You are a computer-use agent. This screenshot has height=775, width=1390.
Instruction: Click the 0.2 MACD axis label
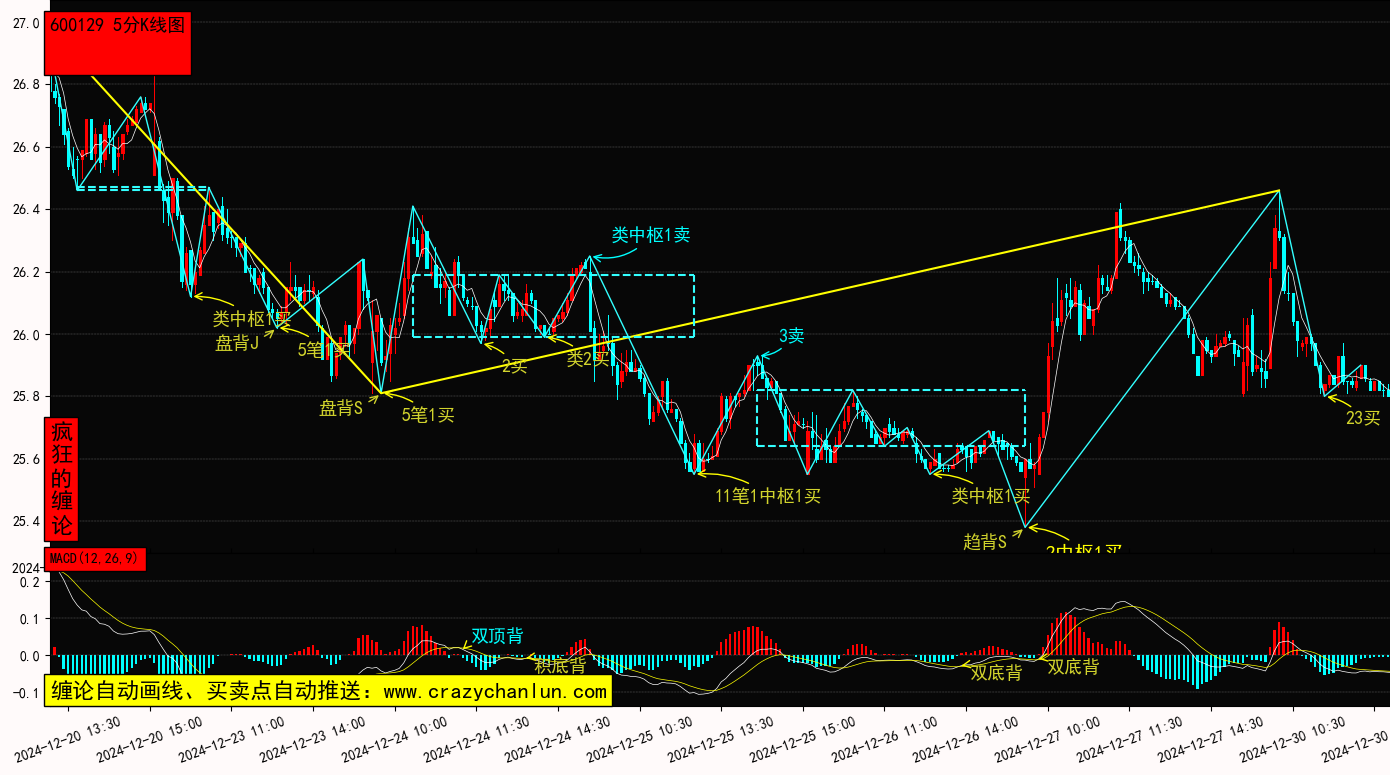click(30, 582)
